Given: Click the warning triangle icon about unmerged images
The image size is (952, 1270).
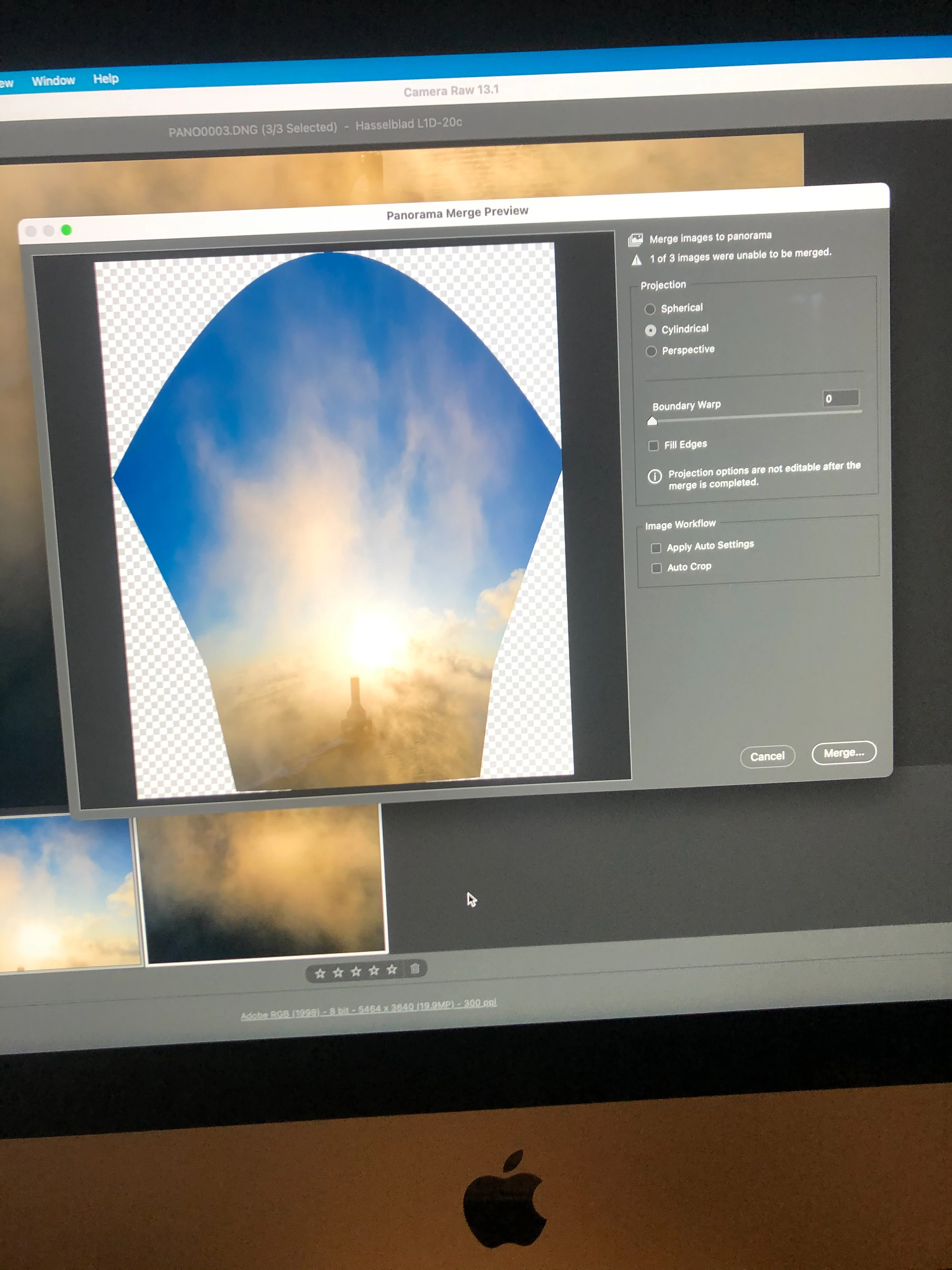Looking at the screenshot, I should [636, 260].
